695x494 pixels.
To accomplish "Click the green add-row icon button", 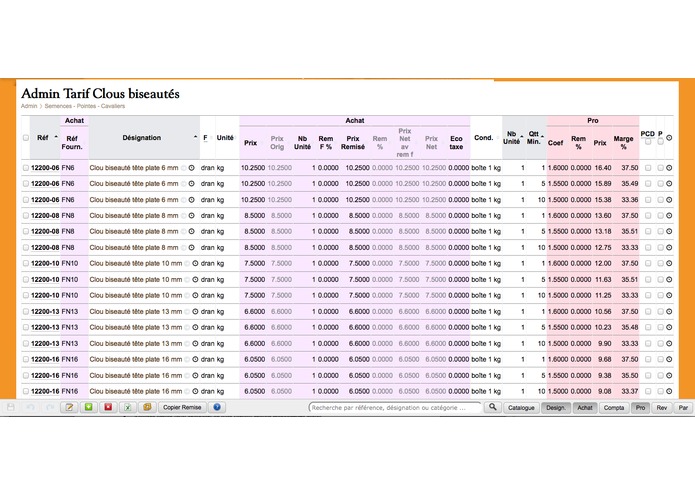I will pos(89,407).
